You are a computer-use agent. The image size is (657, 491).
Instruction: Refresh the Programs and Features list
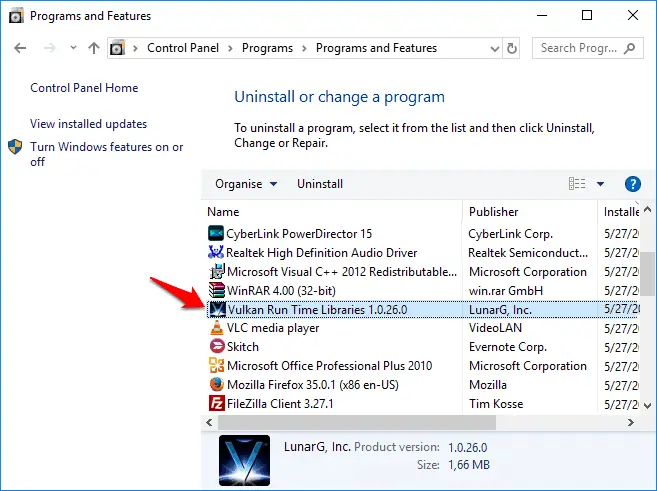click(511, 48)
